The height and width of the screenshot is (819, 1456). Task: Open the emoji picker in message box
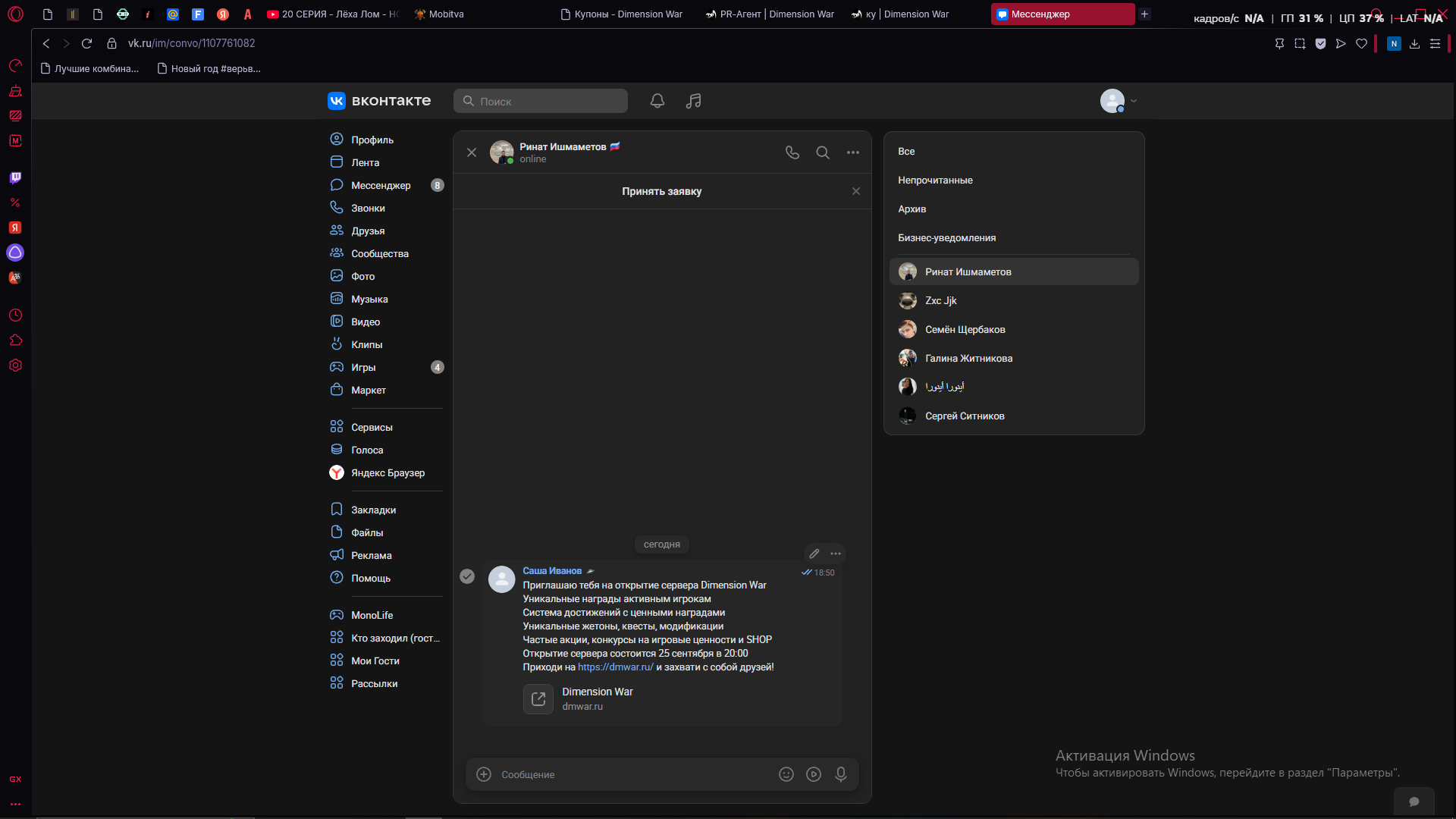[x=786, y=774]
